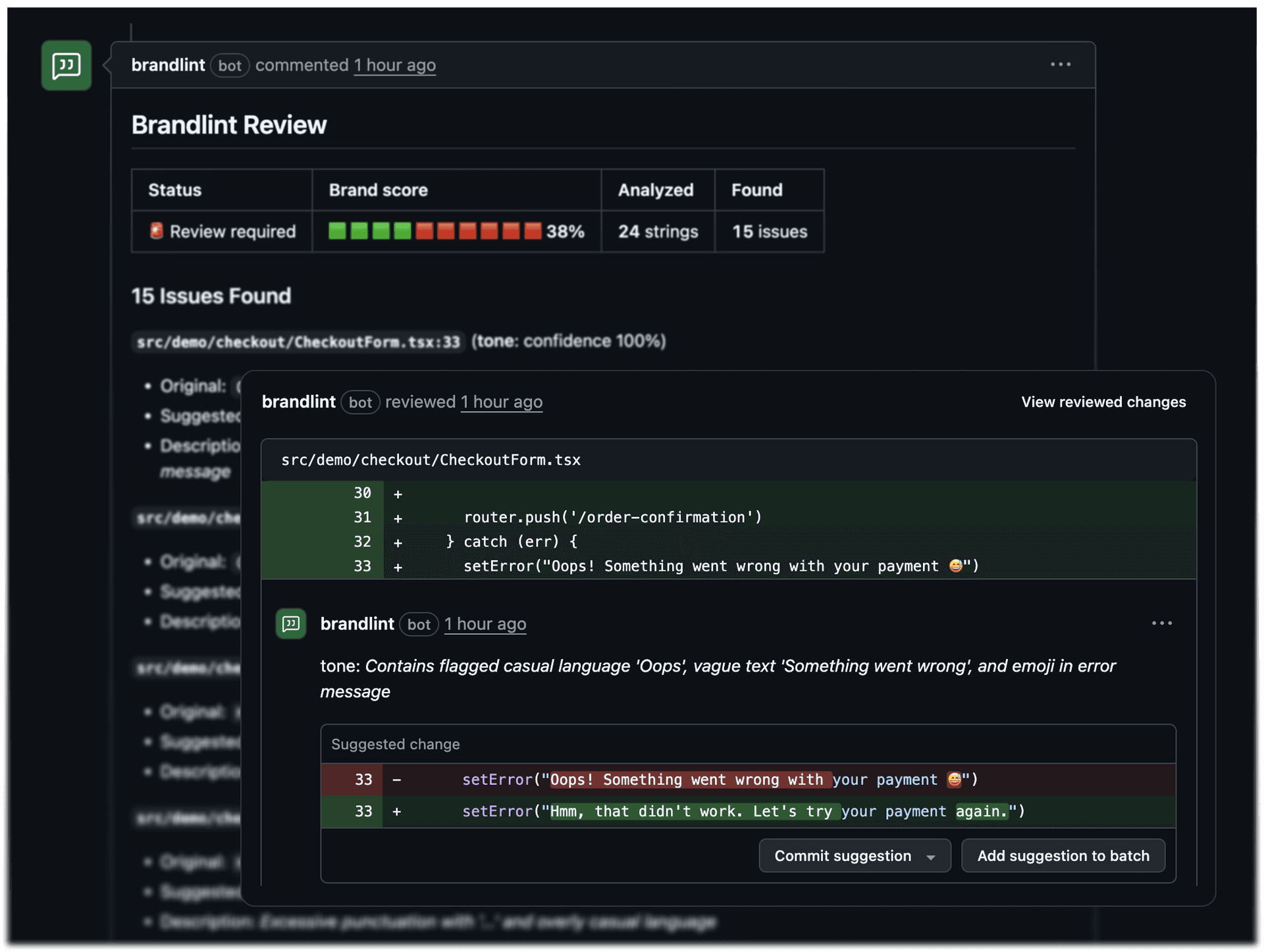Click the 1 hour ago timestamp on the top comment
1264x952 pixels.
[x=394, y=65]
